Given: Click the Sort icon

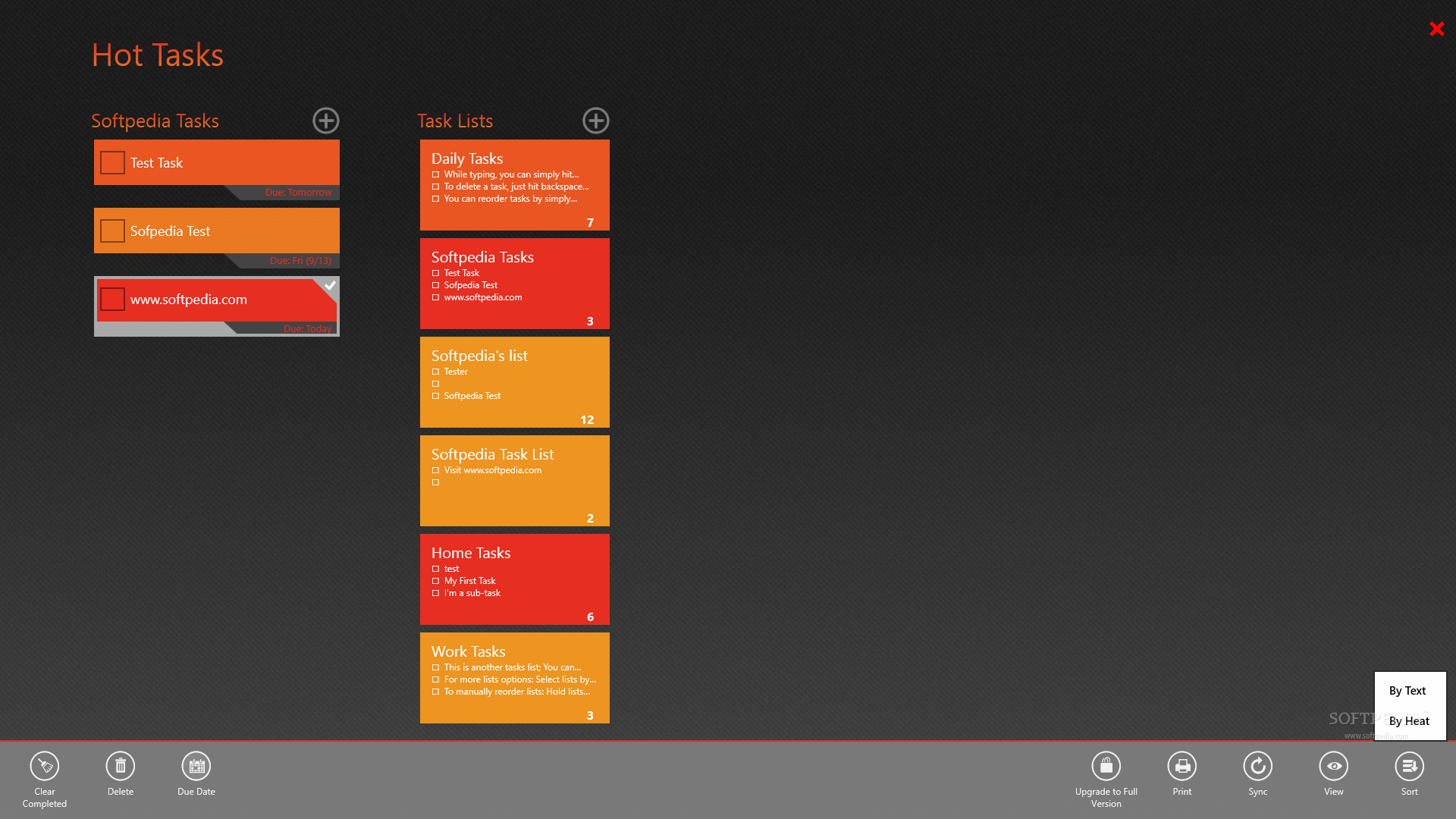Looking at the screenshot, I should (x=1410, y=766).
